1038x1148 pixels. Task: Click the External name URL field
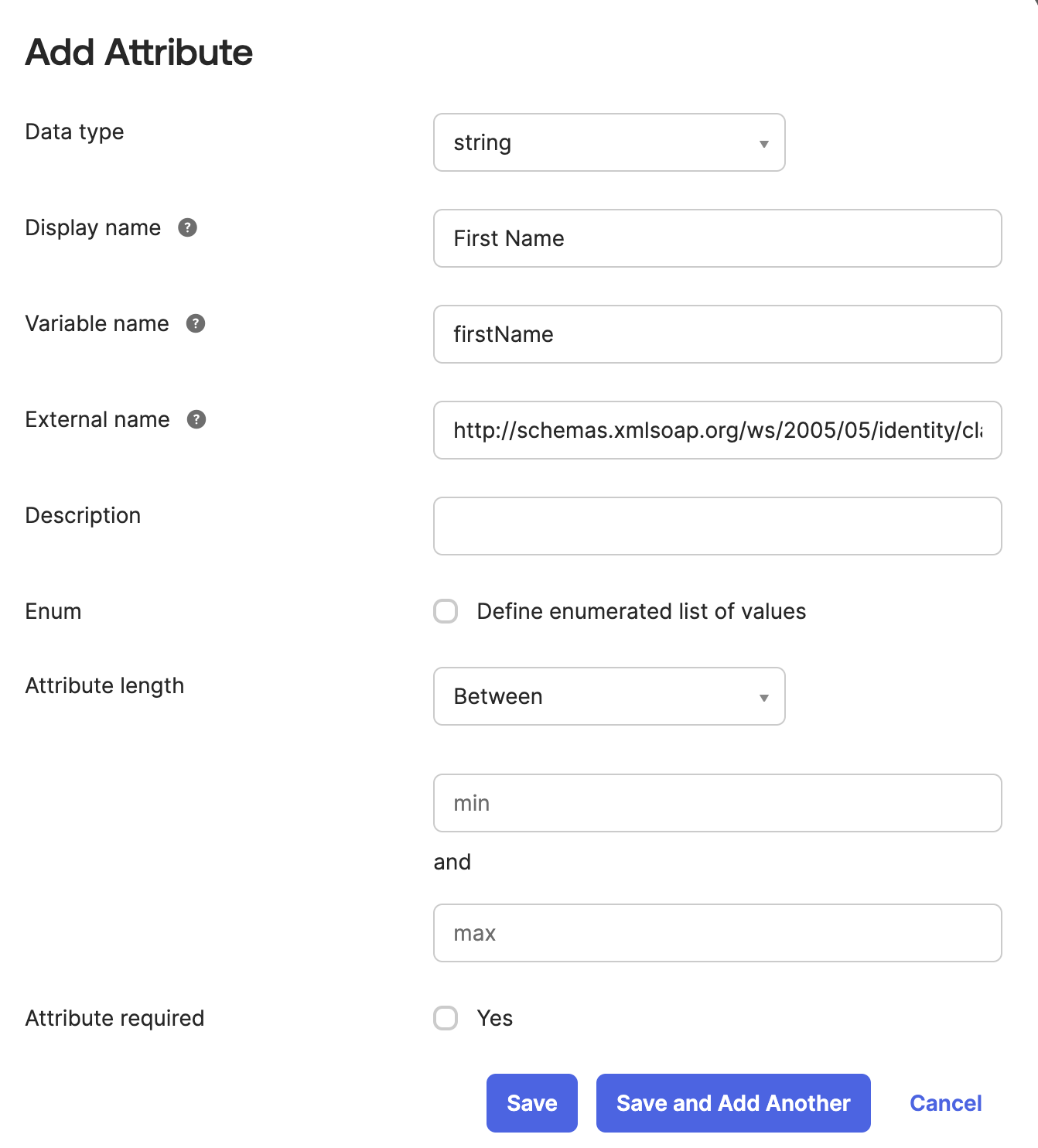tap(717, 430)
